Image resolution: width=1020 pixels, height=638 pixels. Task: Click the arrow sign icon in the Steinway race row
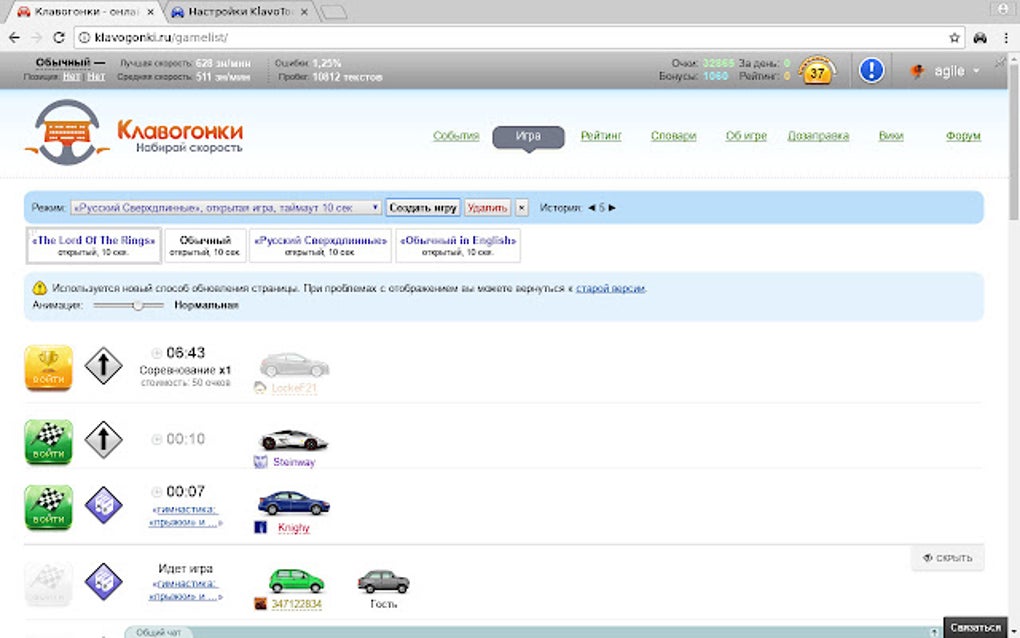pos(103,440)
